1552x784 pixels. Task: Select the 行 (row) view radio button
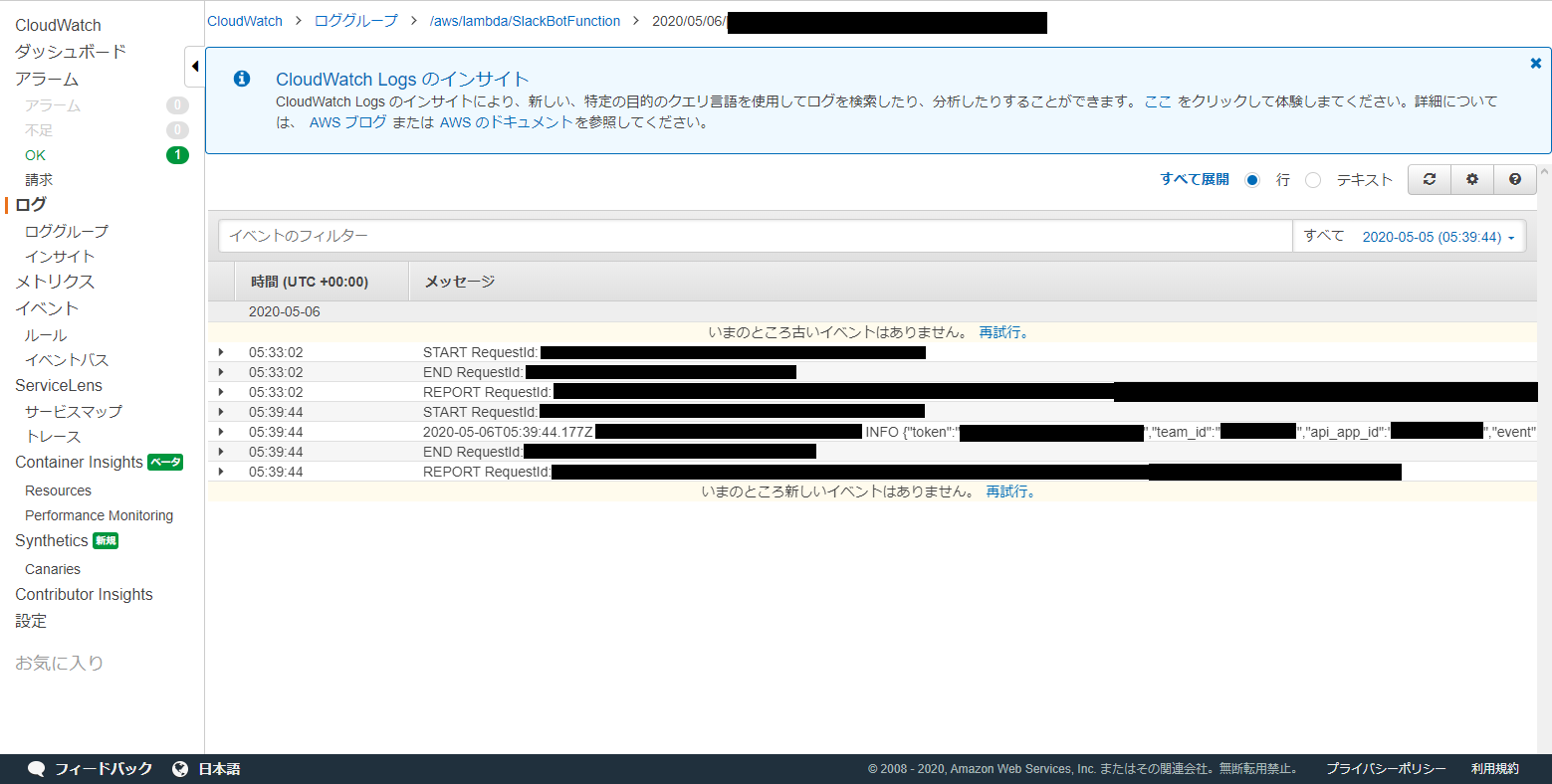pyautogui.click(x=1252, y=180)
